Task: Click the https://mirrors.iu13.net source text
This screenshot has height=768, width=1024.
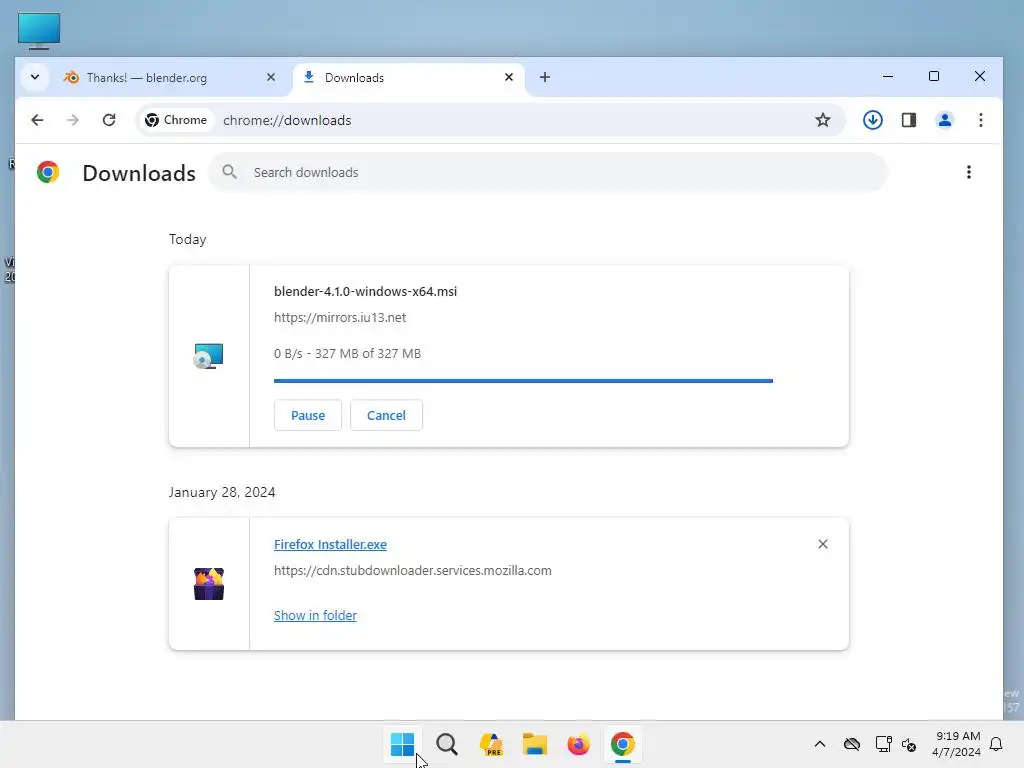Action: [x=340, y=317]
